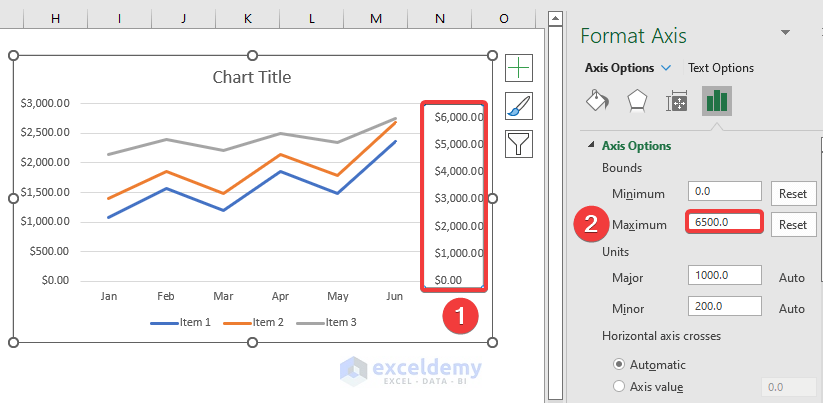Reset the Maximum bound value
Screen dimensions: 823x403
coord(792,224)
